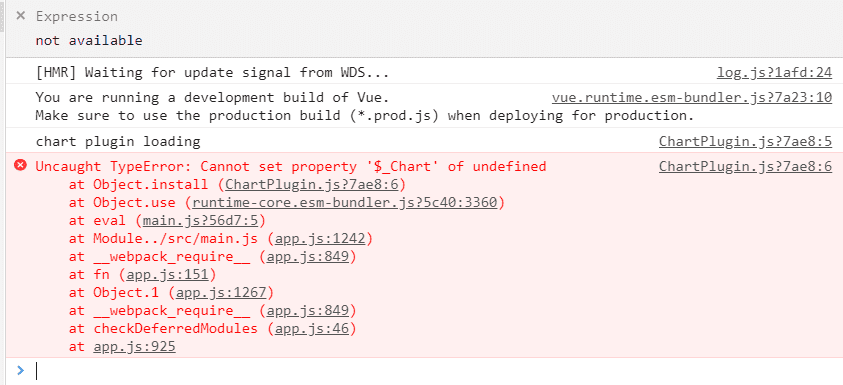Viewport: 843px width, 385px height.
Task: Open log.js?1afd:24 source link
Action: (774, 73)
